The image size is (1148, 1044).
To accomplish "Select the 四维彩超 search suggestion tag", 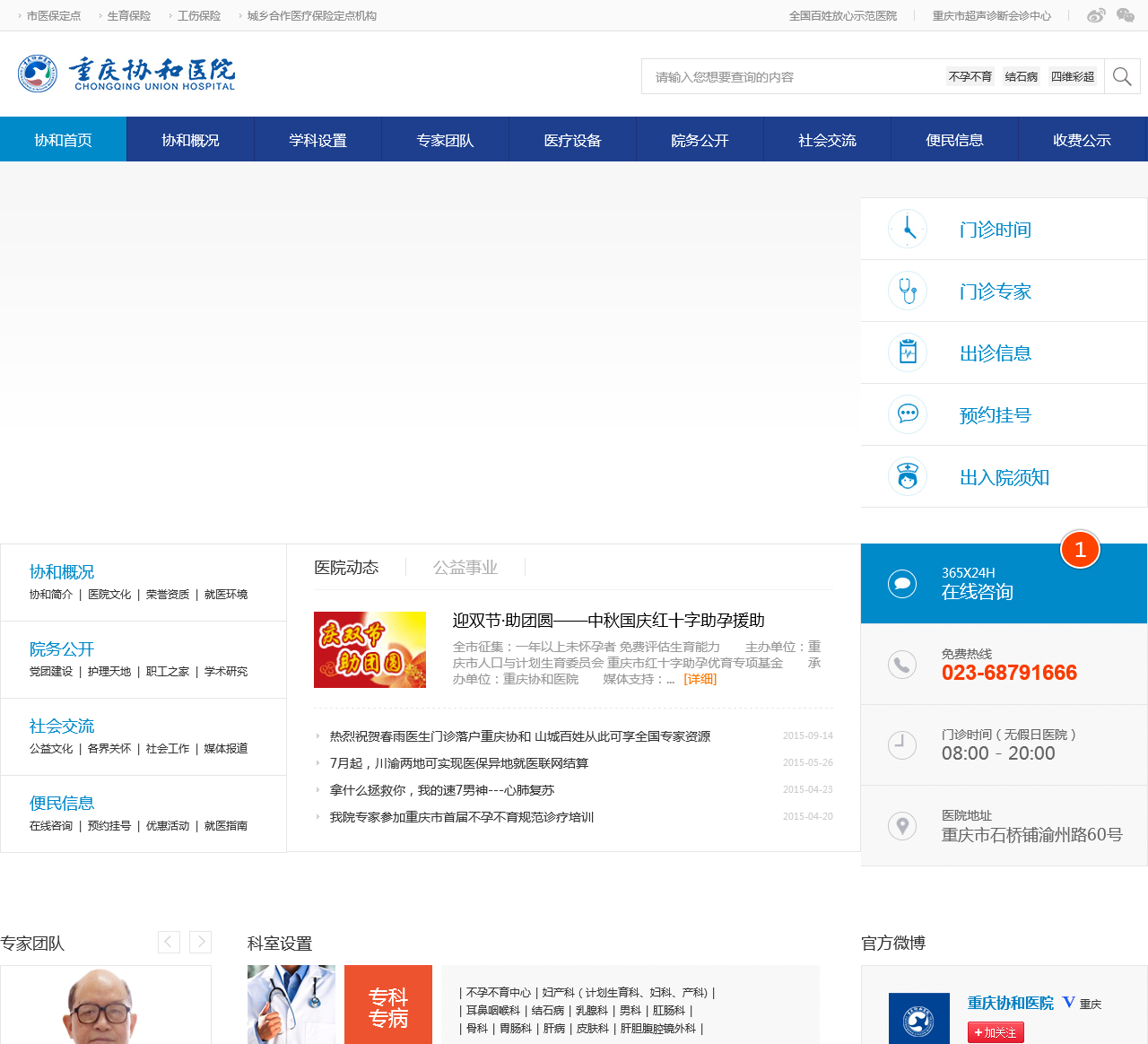I will [1073, 77].
